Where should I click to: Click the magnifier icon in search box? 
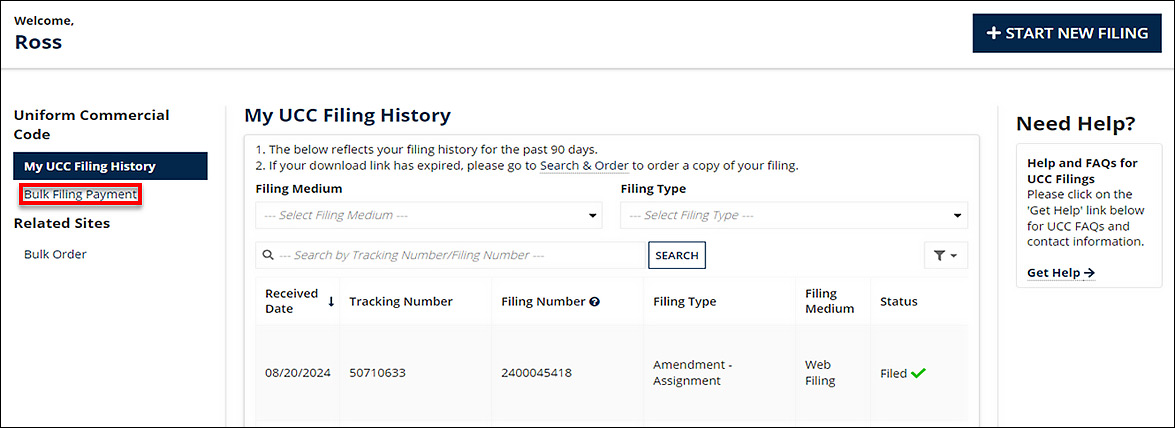pos(268,256)
